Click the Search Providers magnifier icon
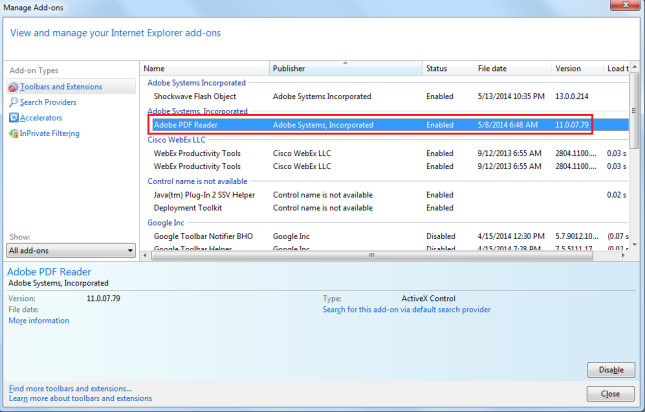The width and height of the screenshot is (645, 412). [13, 102]
